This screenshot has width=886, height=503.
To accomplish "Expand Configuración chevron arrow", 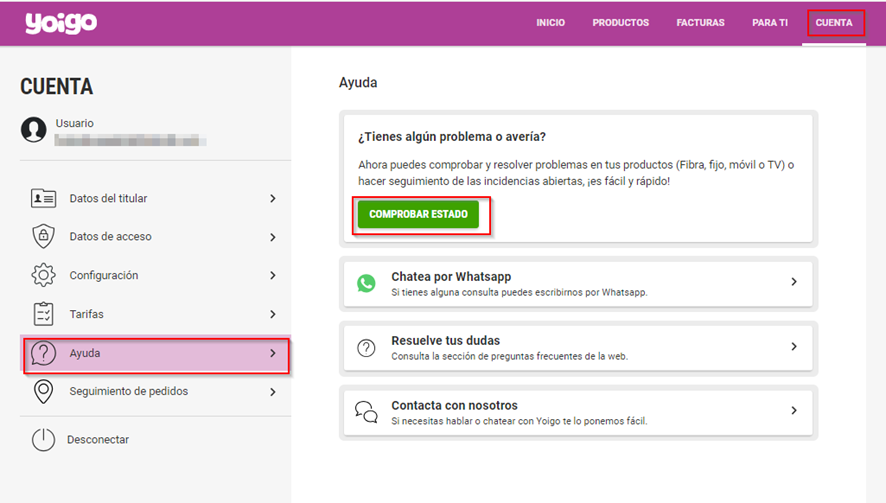I will tap(273, 275).
